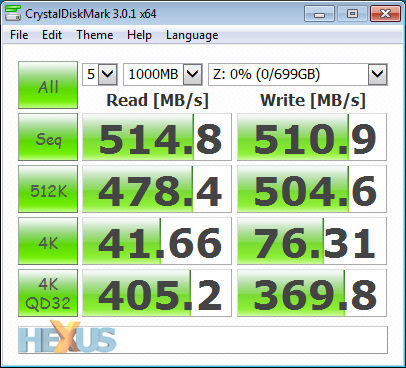Close the CrystalDiskMark window

(385, 14)
